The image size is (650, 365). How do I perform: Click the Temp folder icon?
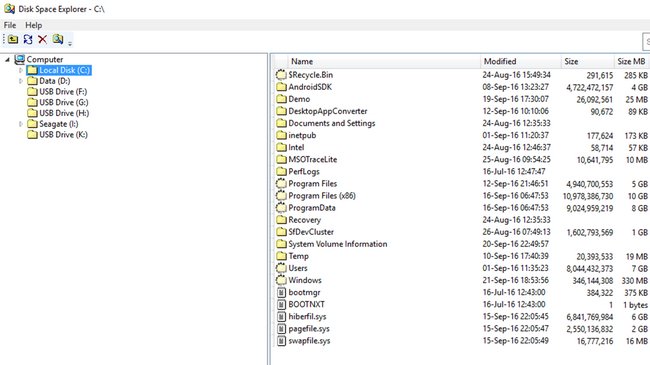(x=281, y=256)
